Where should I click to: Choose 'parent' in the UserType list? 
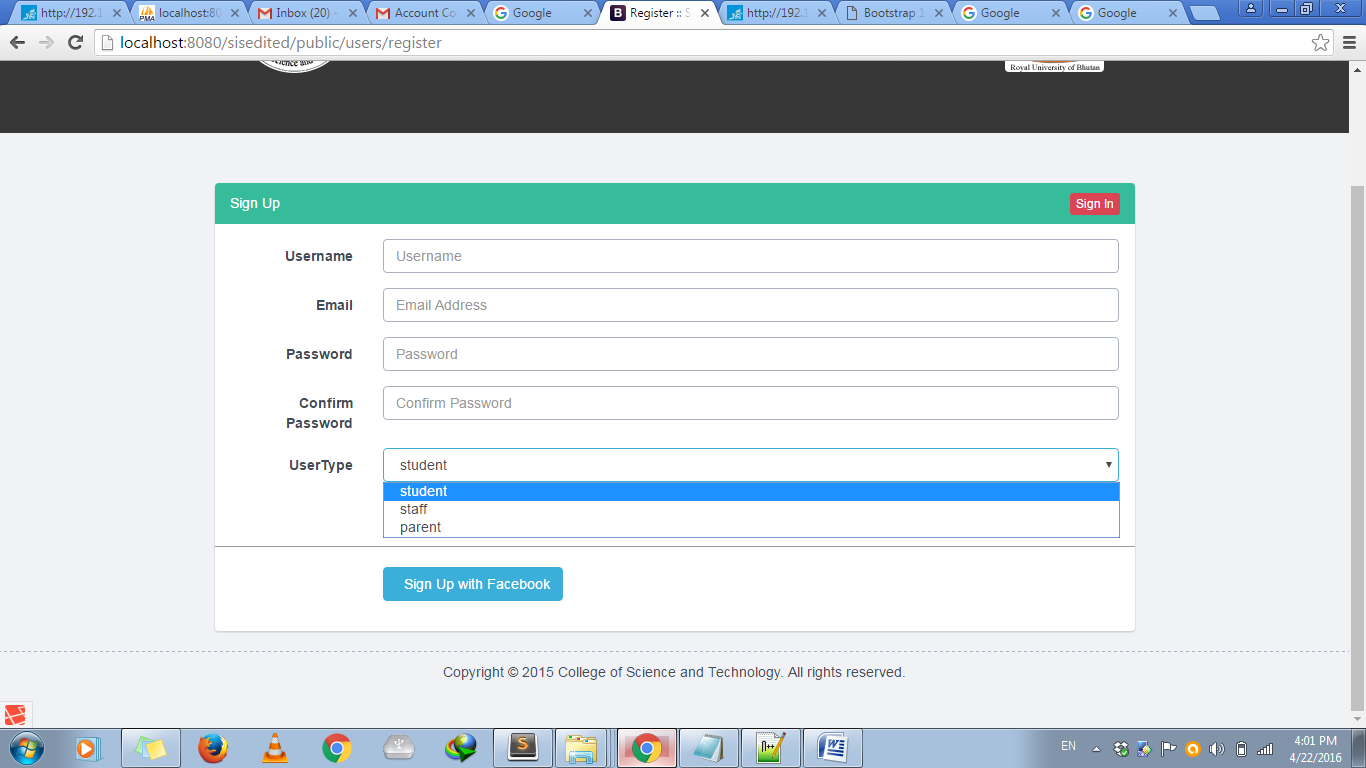420,527
